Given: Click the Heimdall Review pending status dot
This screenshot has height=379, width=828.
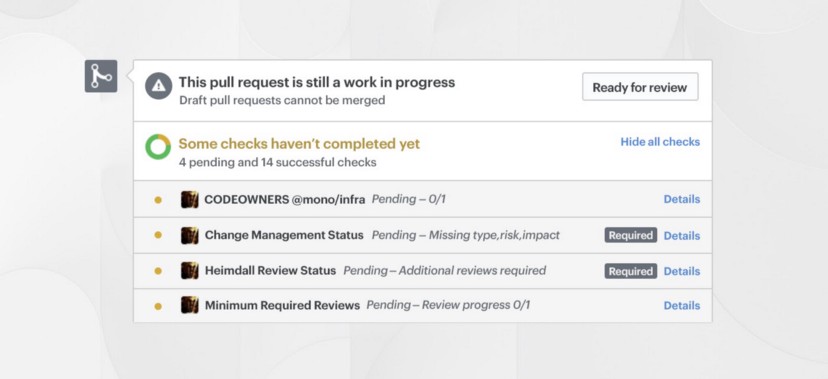Looking at the screenshot, I should [158, 271].
